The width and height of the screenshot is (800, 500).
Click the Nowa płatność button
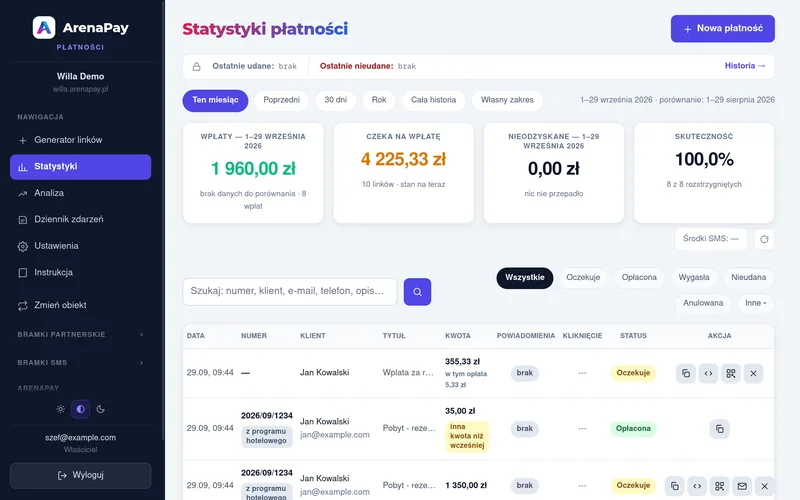click(722, 29)
